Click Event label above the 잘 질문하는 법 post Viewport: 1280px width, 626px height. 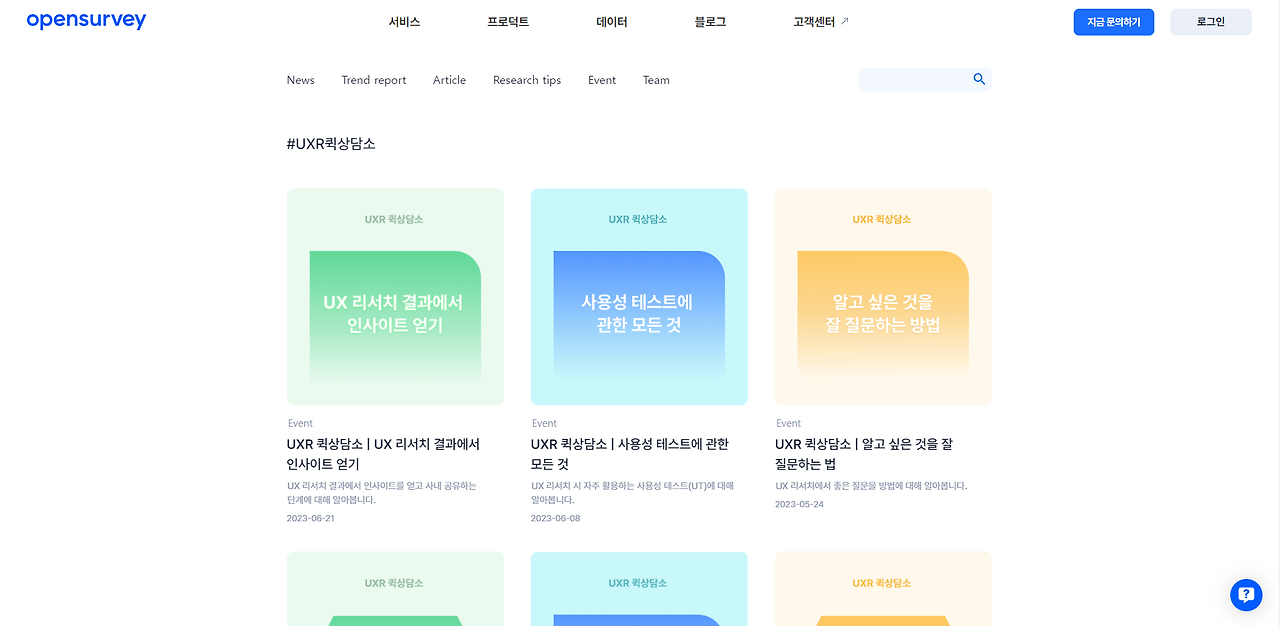788,423
